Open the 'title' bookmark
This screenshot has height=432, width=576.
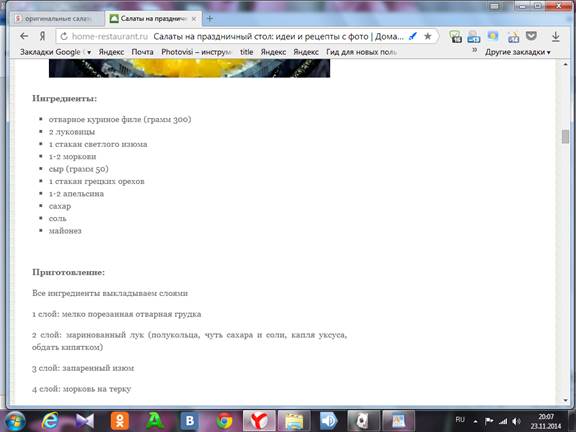pyautogui.click(x=246, y=52)
